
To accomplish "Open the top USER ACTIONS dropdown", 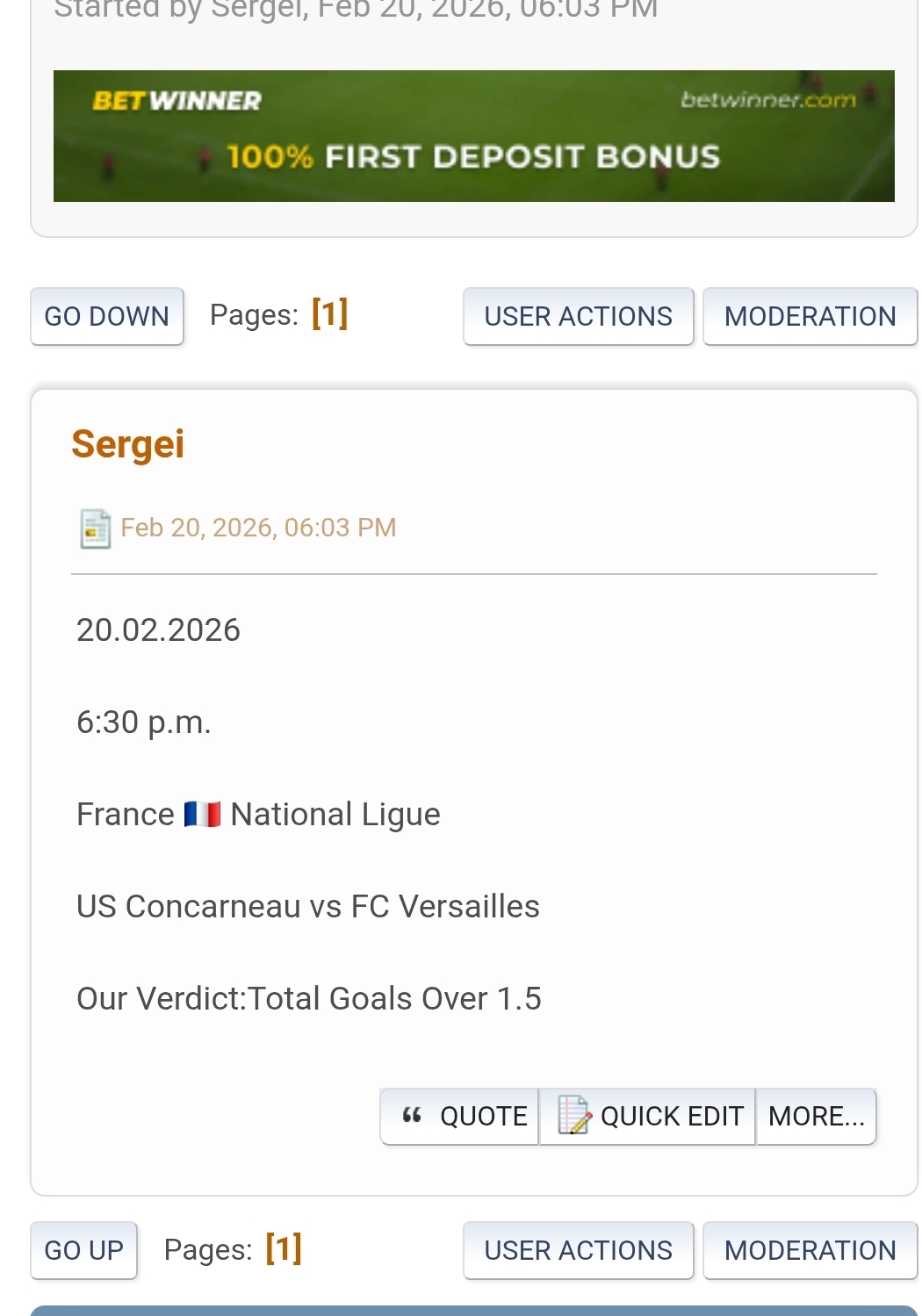I will 578,316.
